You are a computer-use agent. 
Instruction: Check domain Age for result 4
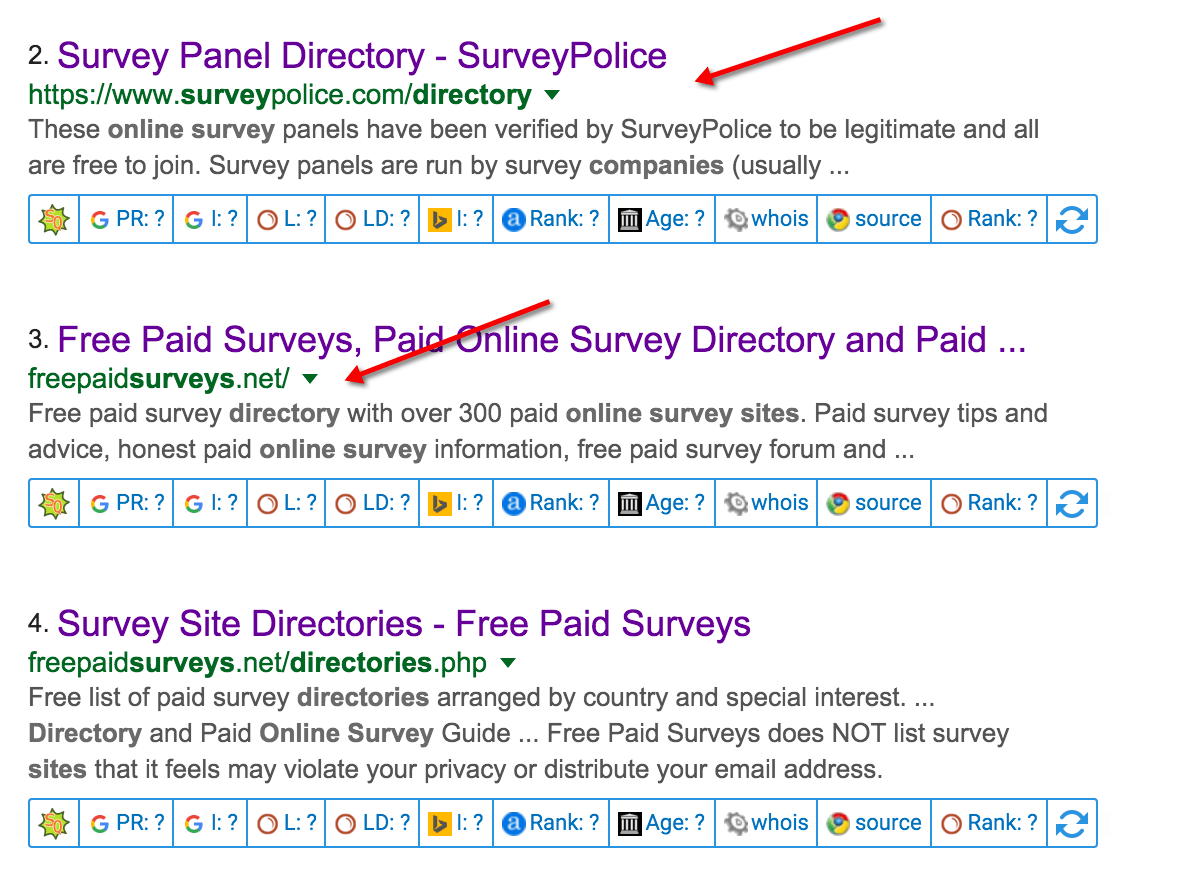click(661, 823)
